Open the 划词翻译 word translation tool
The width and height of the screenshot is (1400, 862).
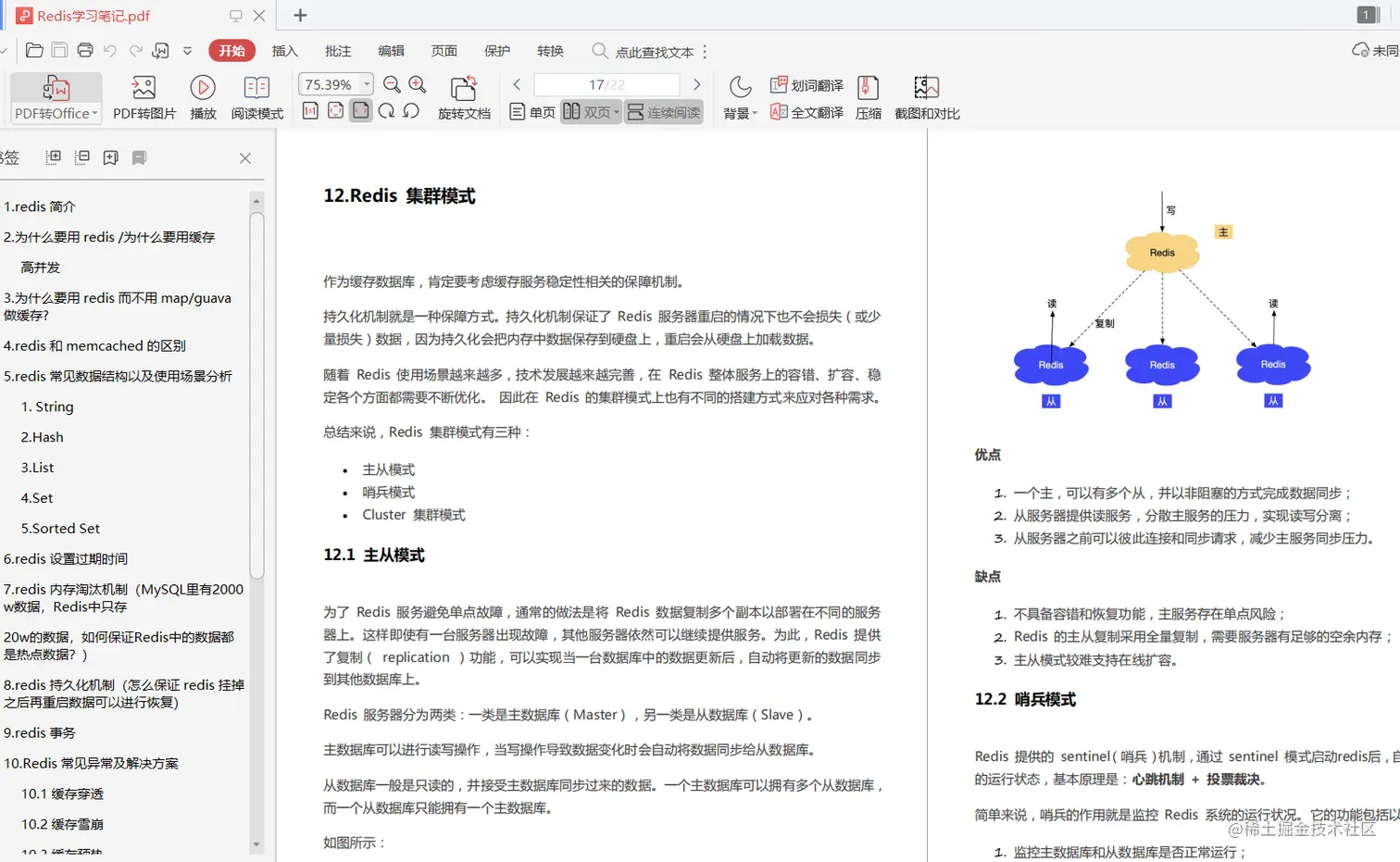click(808, 84)
